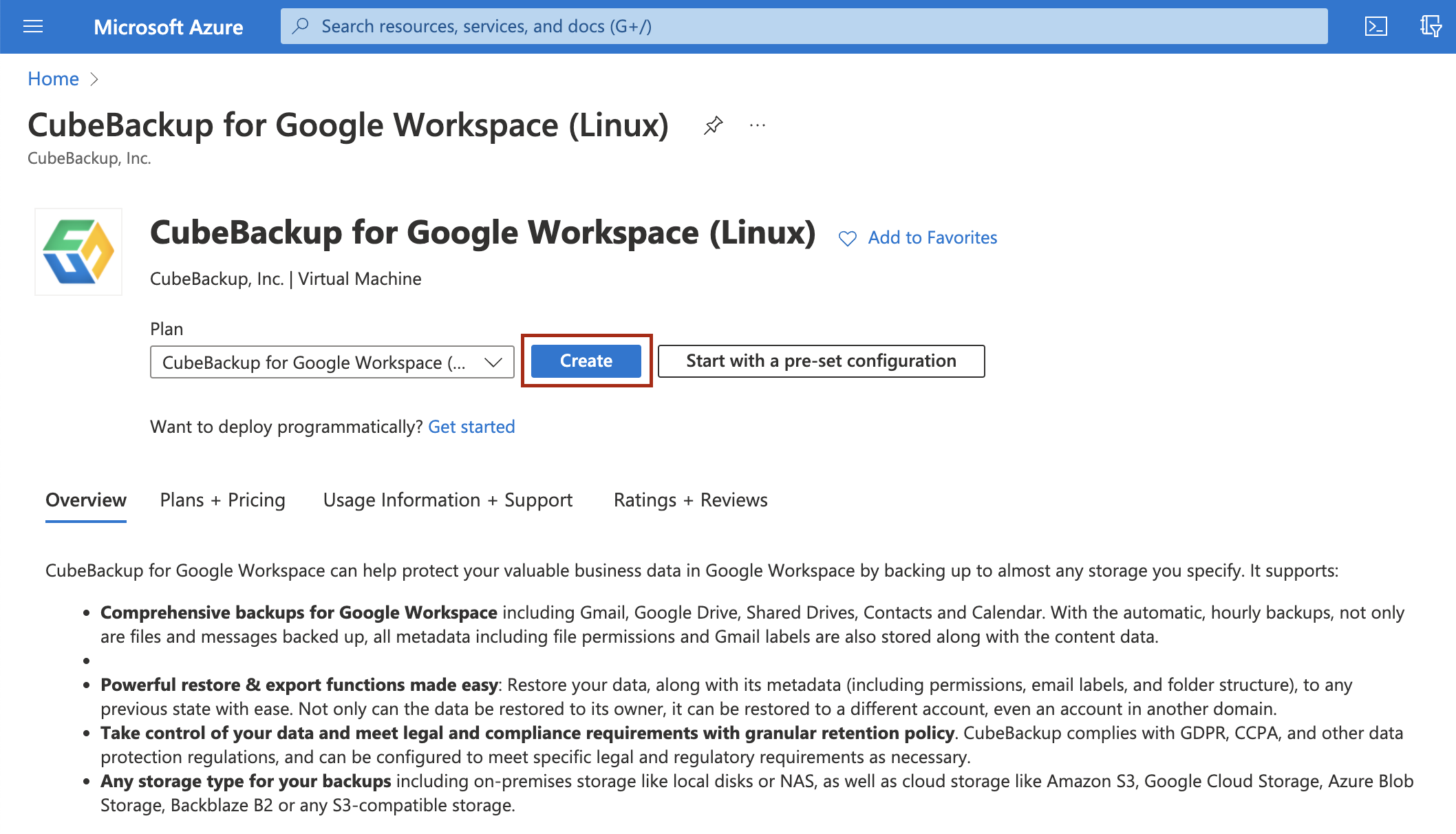The height and width of the screenshot is (834, 1456).
Task: Go to Home via the breadcrumb
Action: (53, 79)
